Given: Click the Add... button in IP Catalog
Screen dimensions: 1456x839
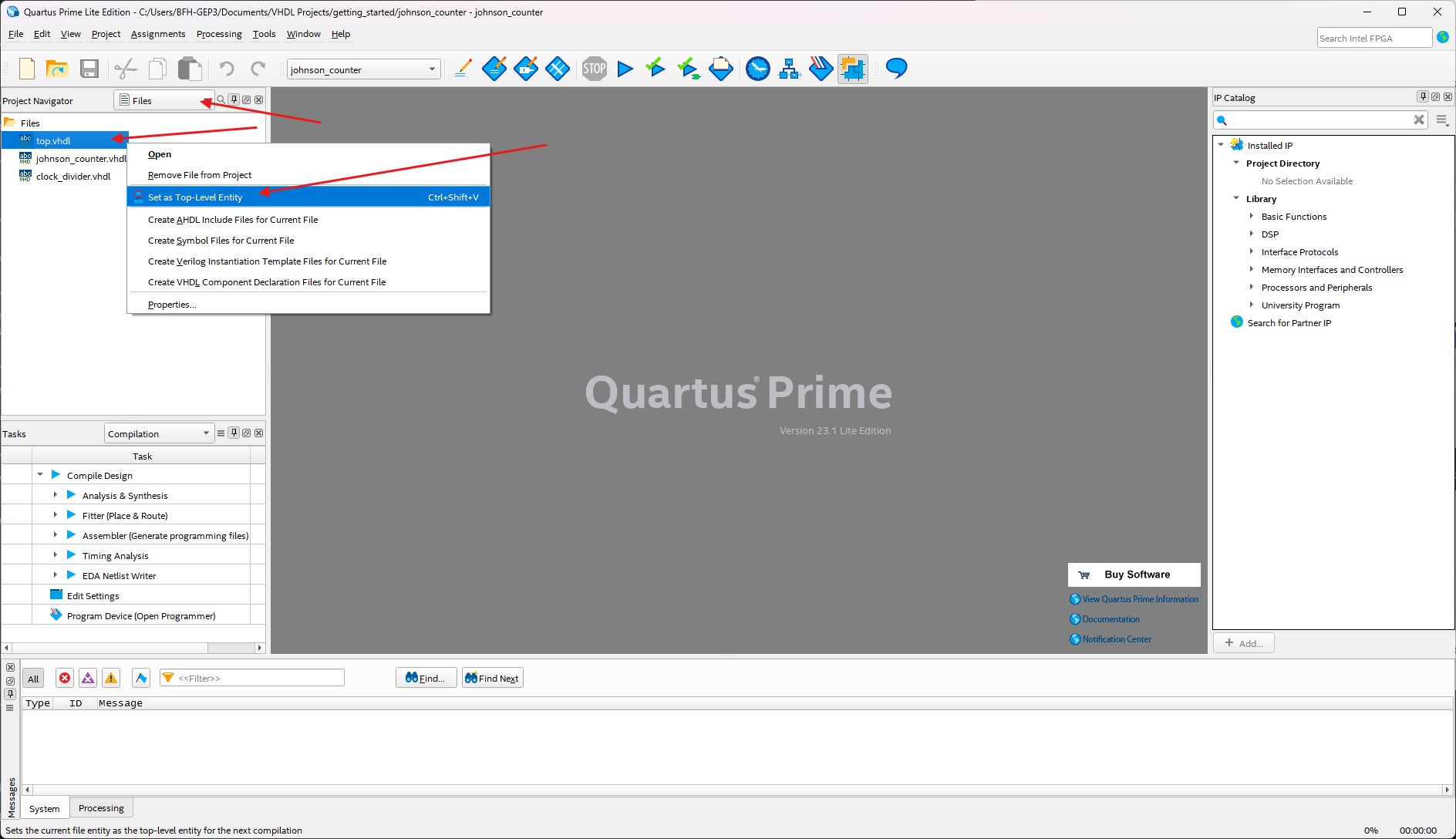Looking at the screenshot, I should [x=1244, y=643].
